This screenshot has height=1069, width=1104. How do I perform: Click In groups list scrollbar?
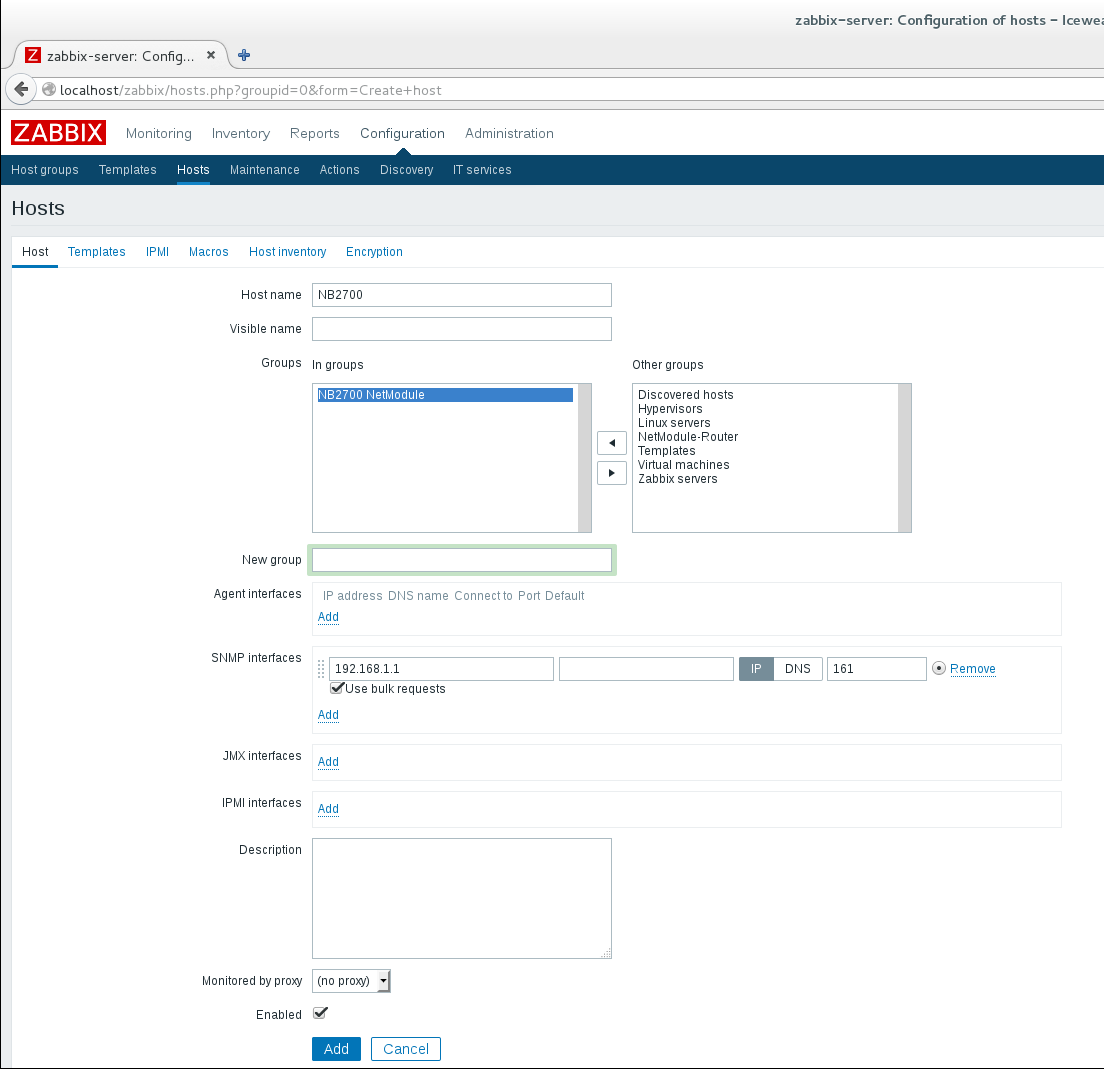coord(584,458)
